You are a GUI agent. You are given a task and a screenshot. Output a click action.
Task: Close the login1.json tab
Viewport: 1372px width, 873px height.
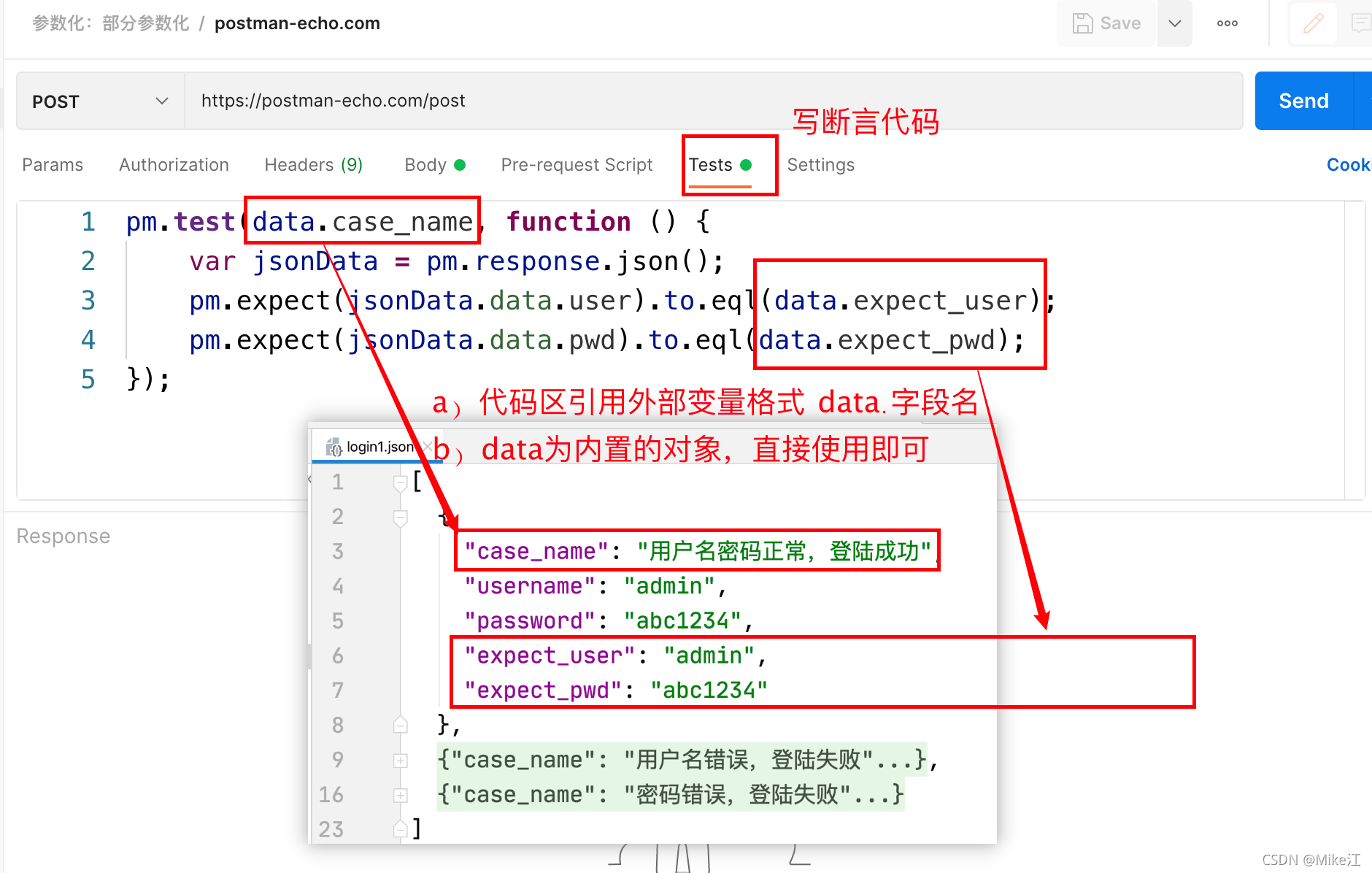pyautogui.click(x=428, y=447)
